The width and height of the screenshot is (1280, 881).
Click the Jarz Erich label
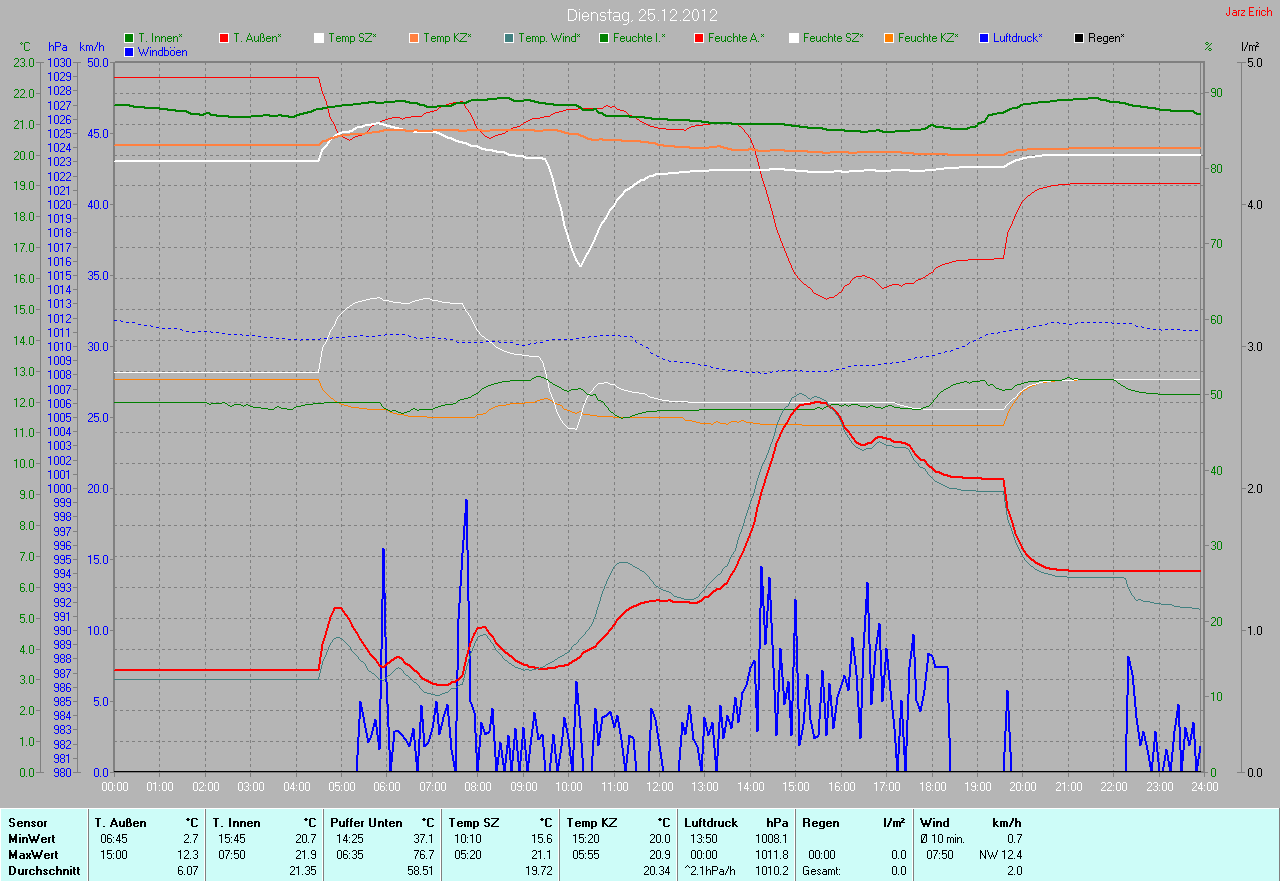coord(1249,12)
